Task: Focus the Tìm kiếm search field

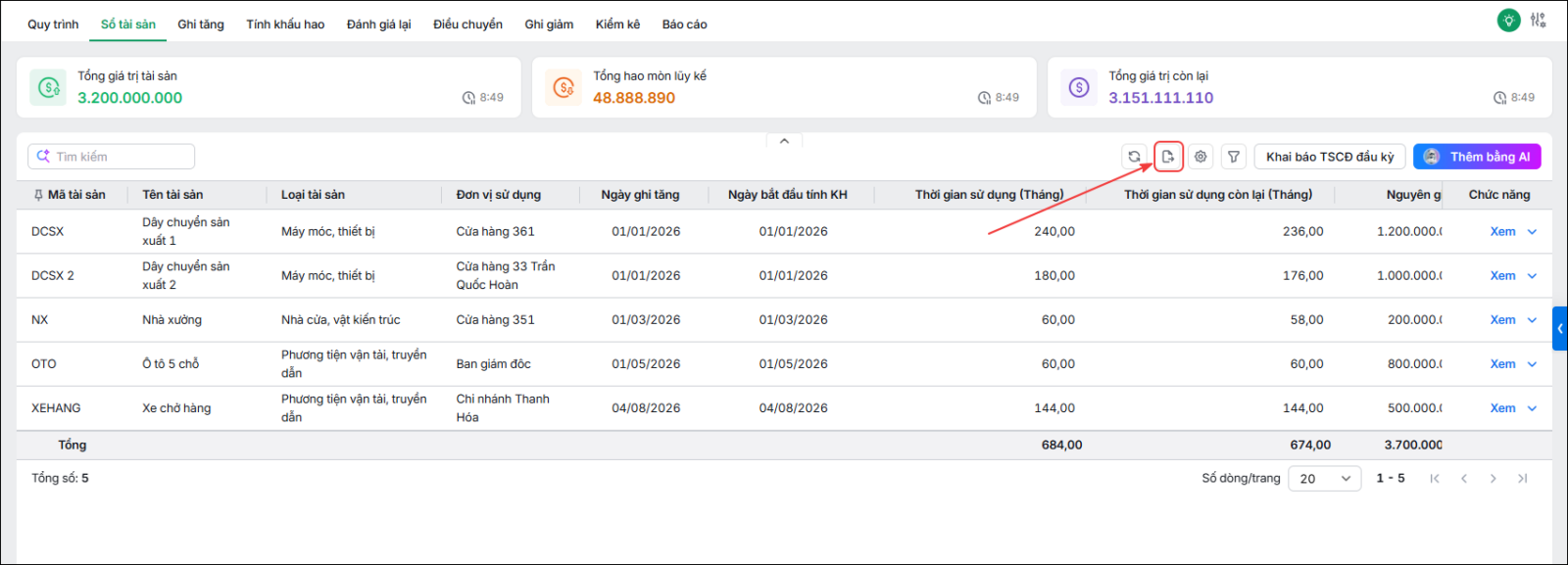Action: coord(112,157)
